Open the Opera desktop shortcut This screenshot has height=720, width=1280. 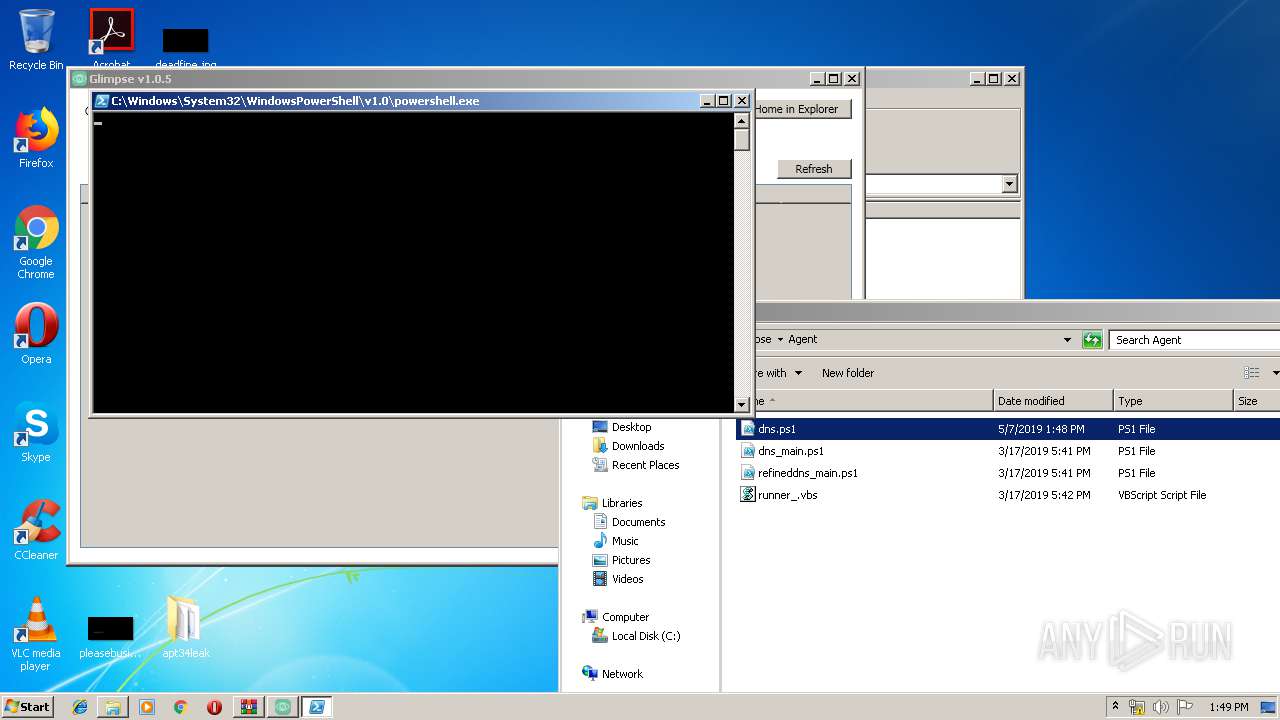(x=36, y=333)
